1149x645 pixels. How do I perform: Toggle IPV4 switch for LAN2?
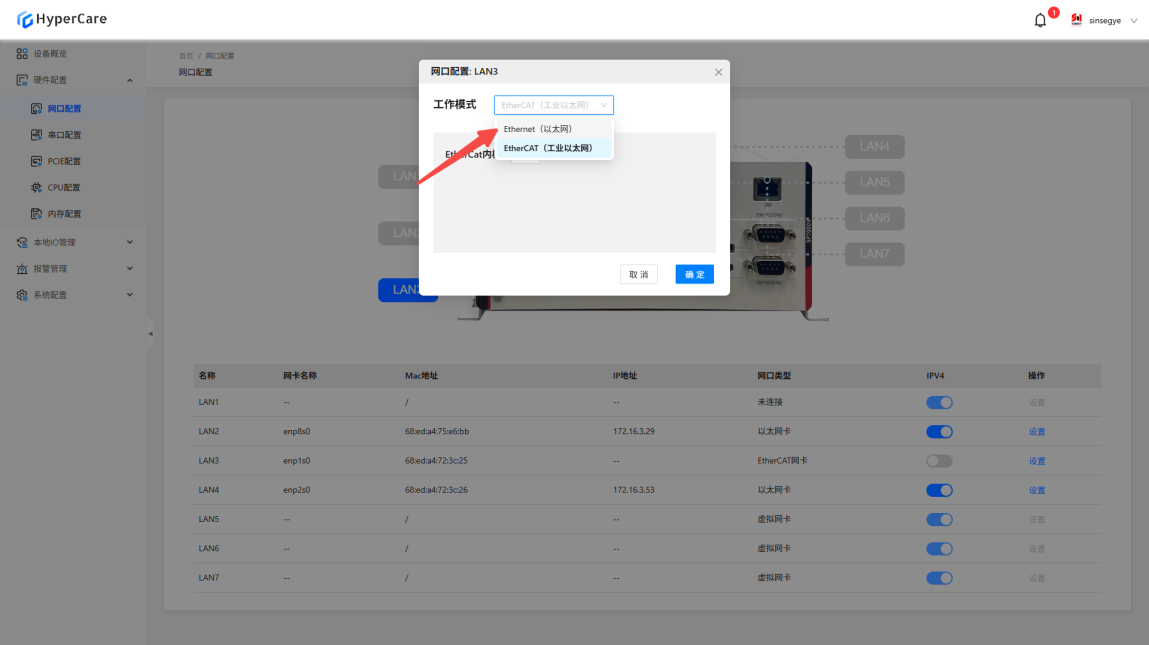tap(939, 432)
